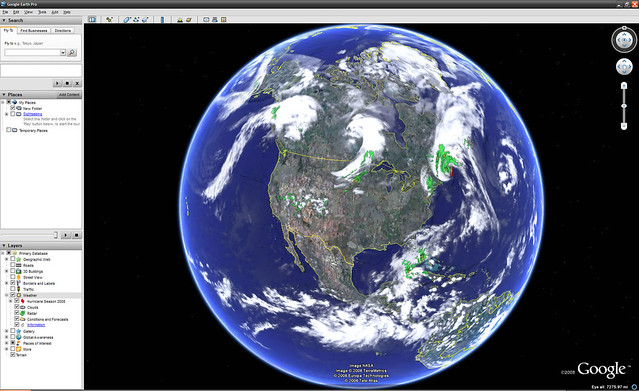The height and width of the screenshot is (391, 639).
Task: Switch to Sky mode via planet icon
Action: [189, 19]
